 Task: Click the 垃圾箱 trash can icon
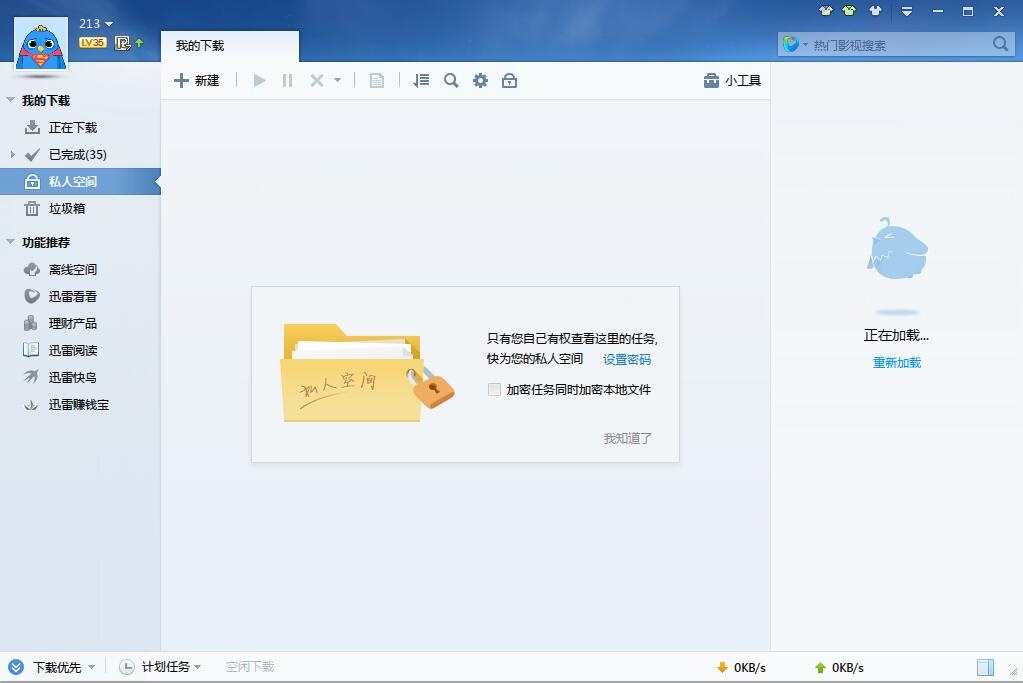point(32,209)
